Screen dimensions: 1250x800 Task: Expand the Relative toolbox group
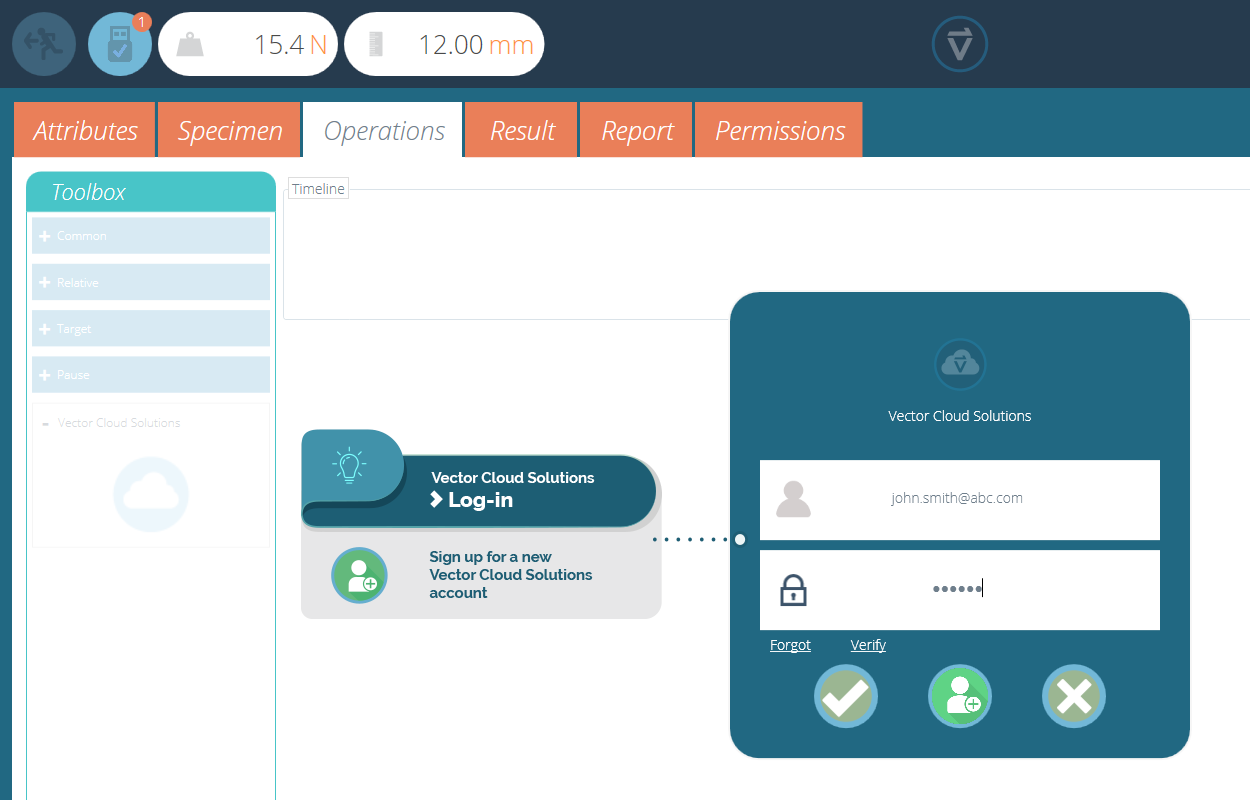tap(151, 282)
